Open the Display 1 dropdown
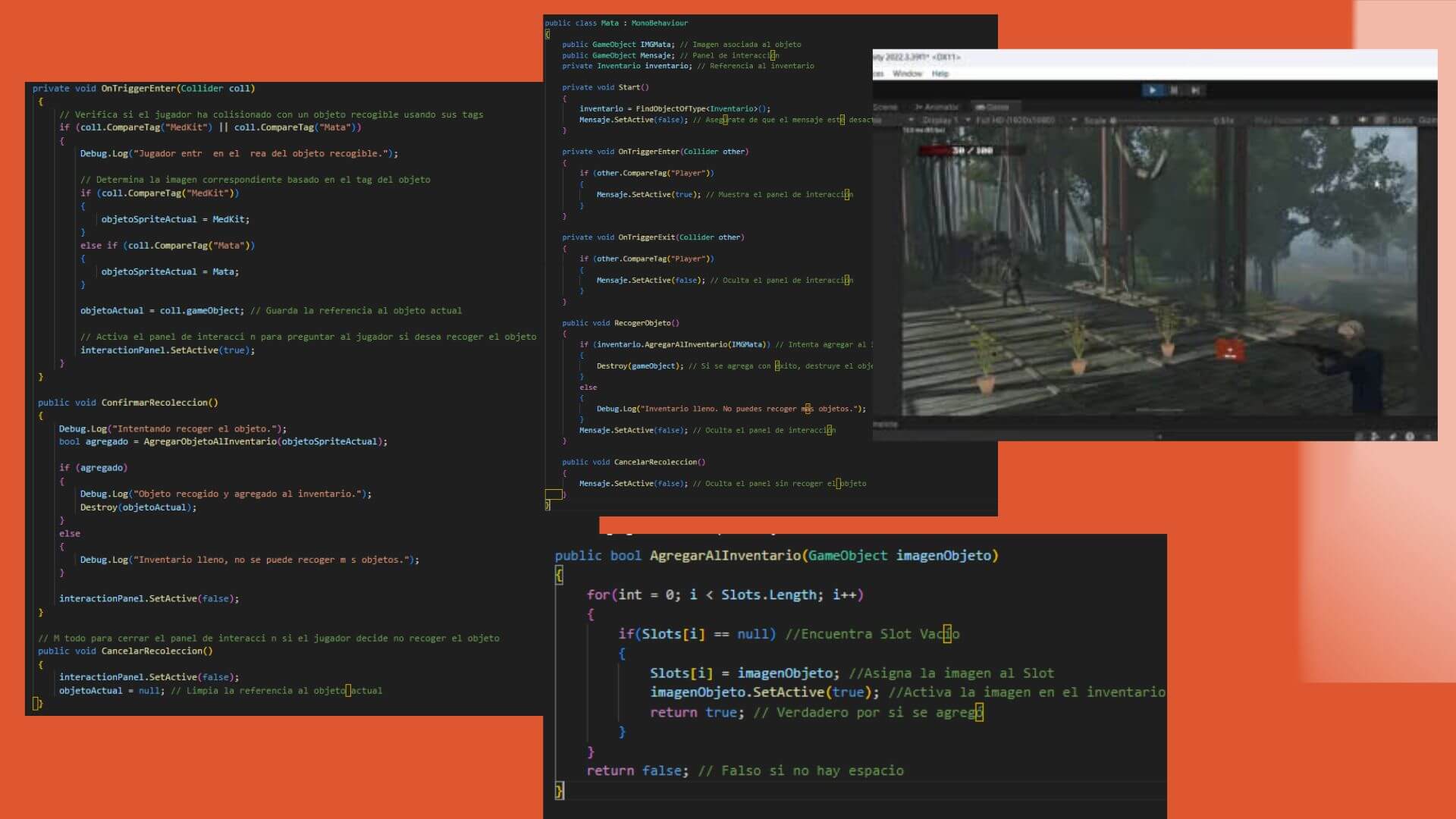The height and width of the screenshot is (819, 1456). point(945,121)
